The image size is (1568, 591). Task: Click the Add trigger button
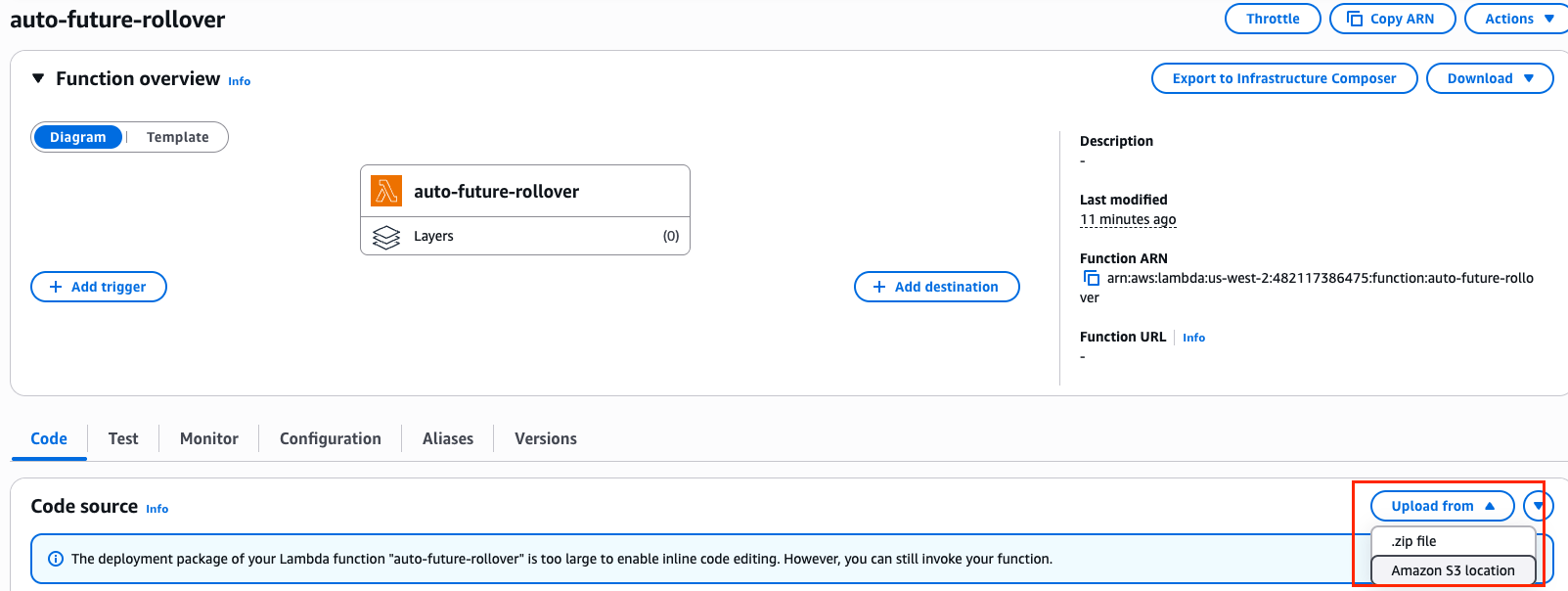click(99, 287)
